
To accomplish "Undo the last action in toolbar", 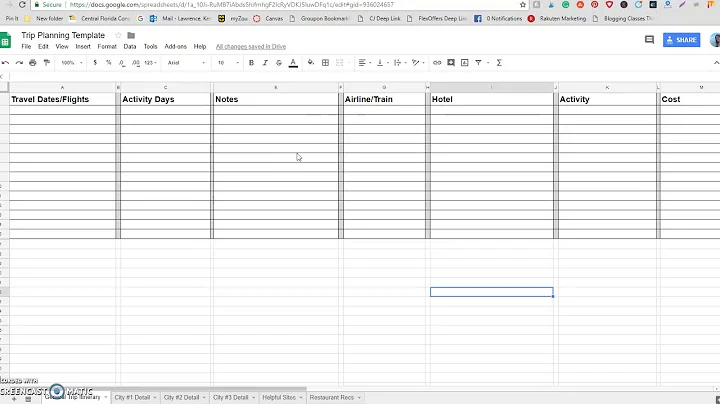I will click(5, 62).
